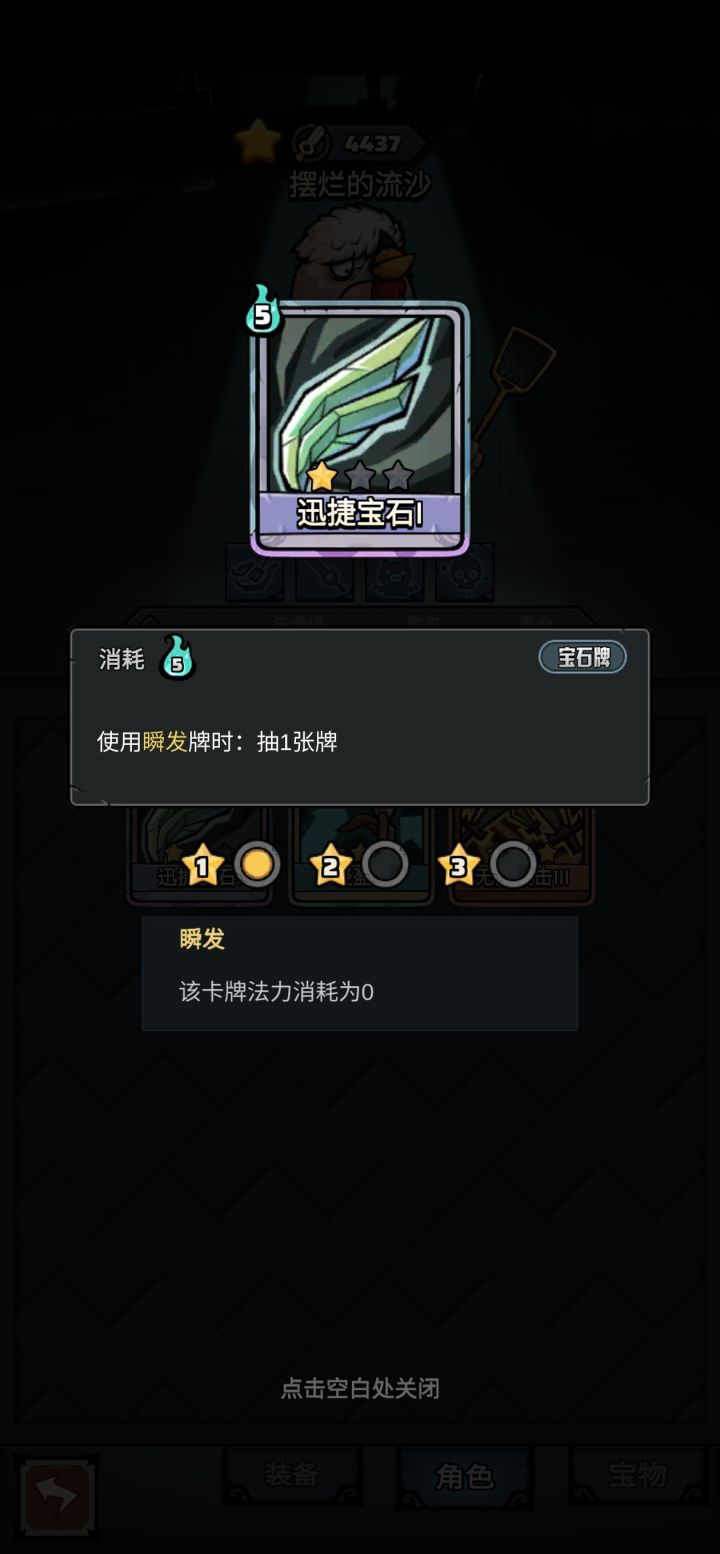This screenshot has height=1554, width=720.
Task: Click the yellow 瞬发 keyword link
Action: 165,741
